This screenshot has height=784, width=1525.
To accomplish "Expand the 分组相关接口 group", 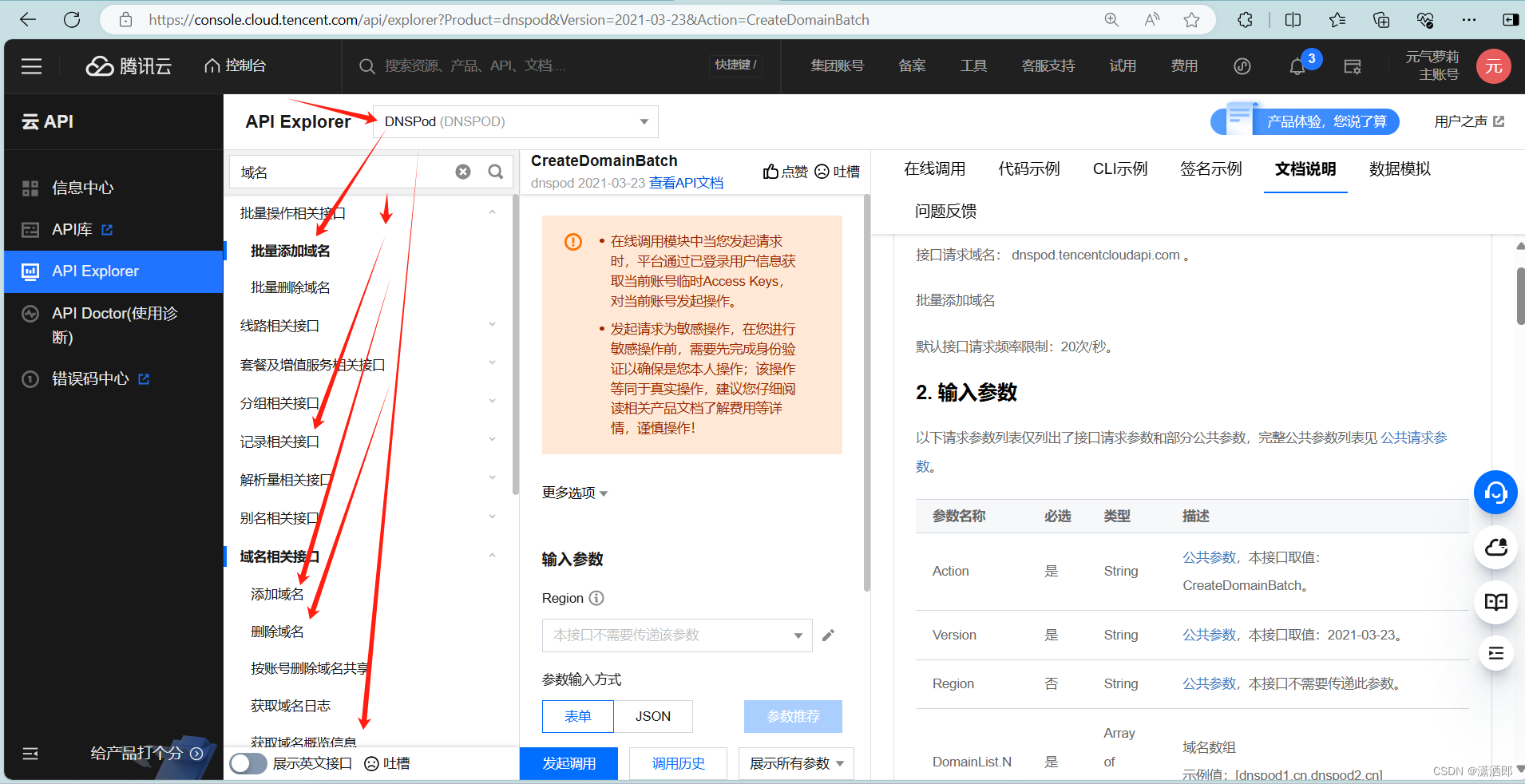I will 493,402.
